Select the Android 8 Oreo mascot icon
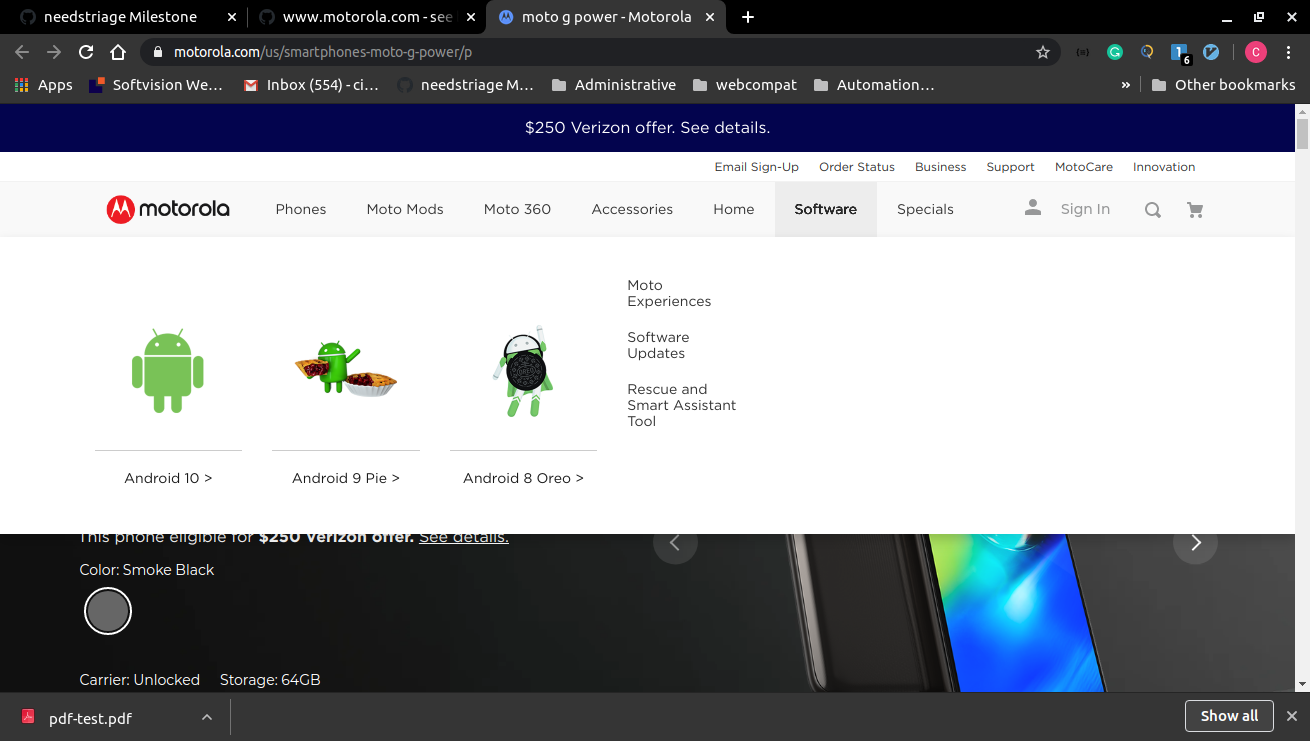 [x=522, y=371]
